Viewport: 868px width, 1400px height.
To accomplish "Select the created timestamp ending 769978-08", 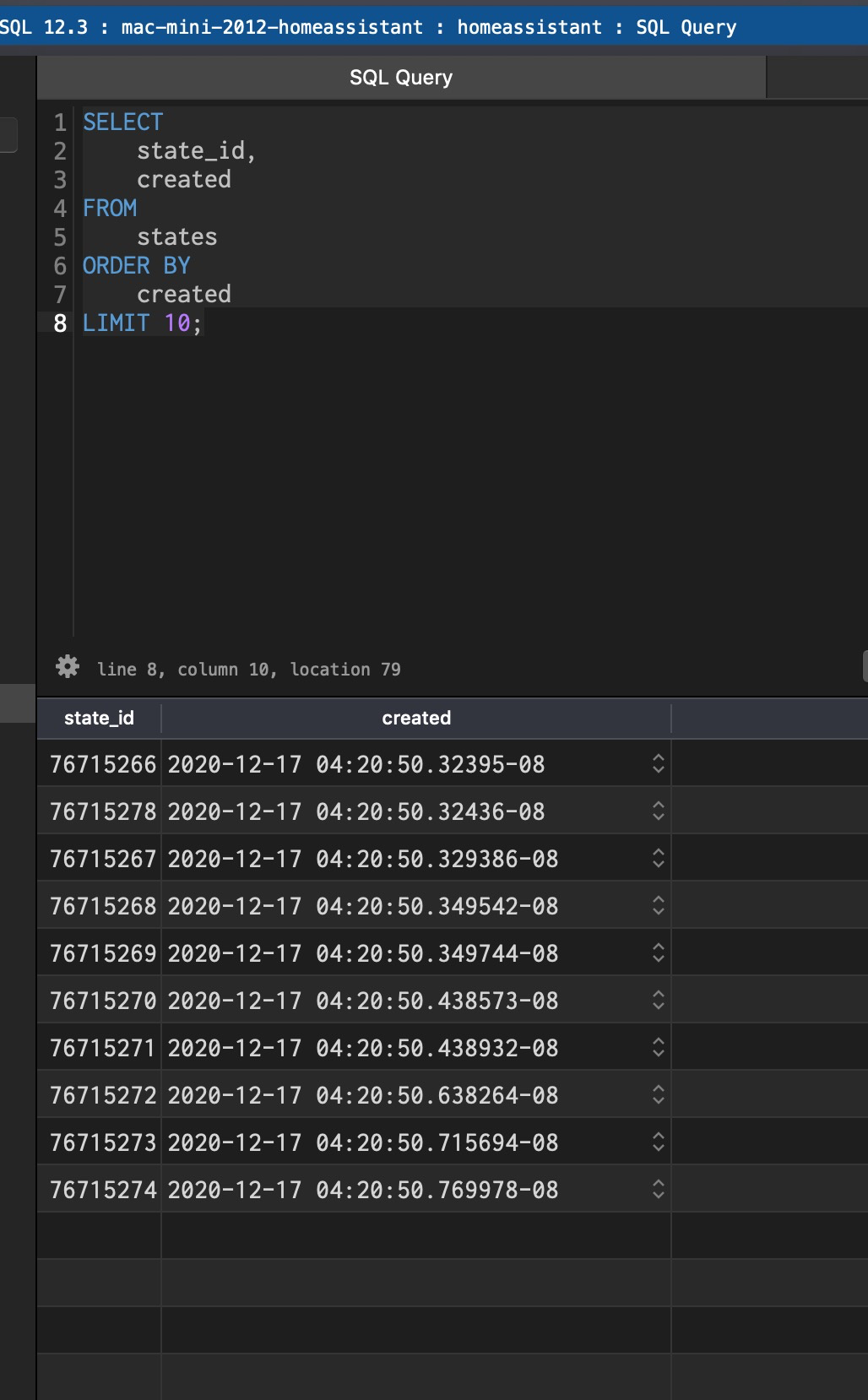I will (362, 1190).
